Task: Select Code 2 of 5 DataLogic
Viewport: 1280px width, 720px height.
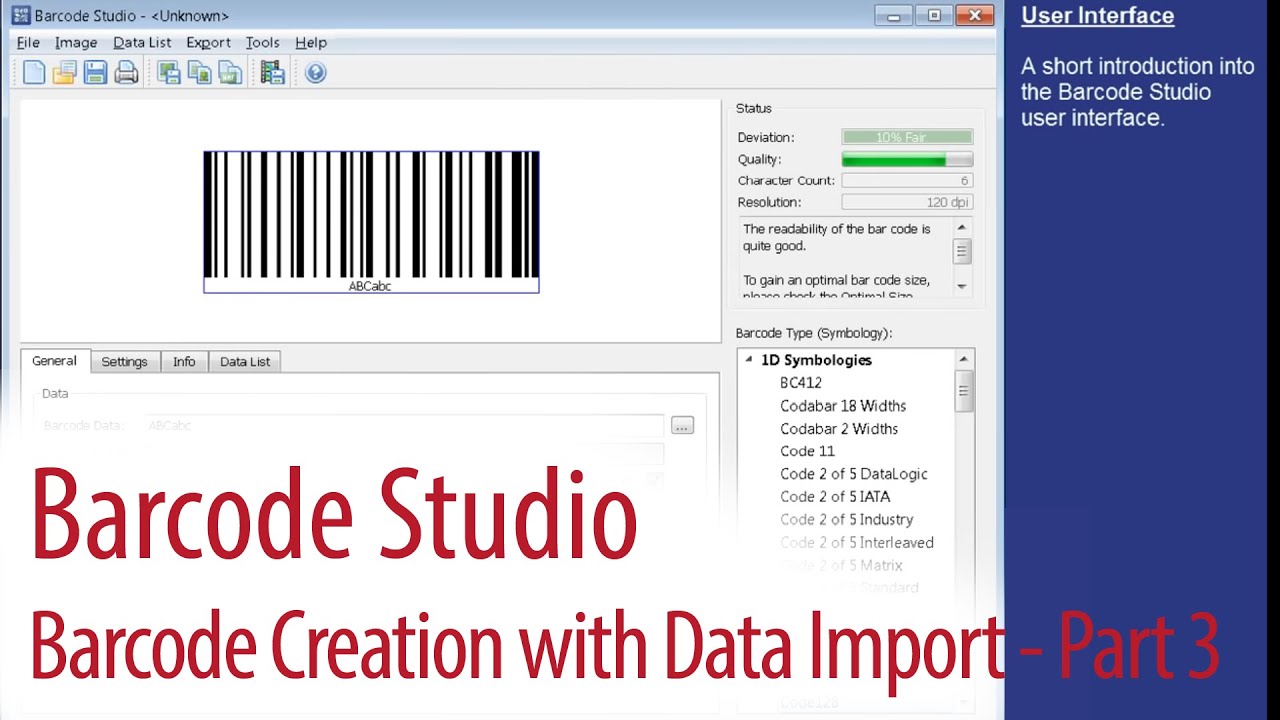Action: pos(854,474)
